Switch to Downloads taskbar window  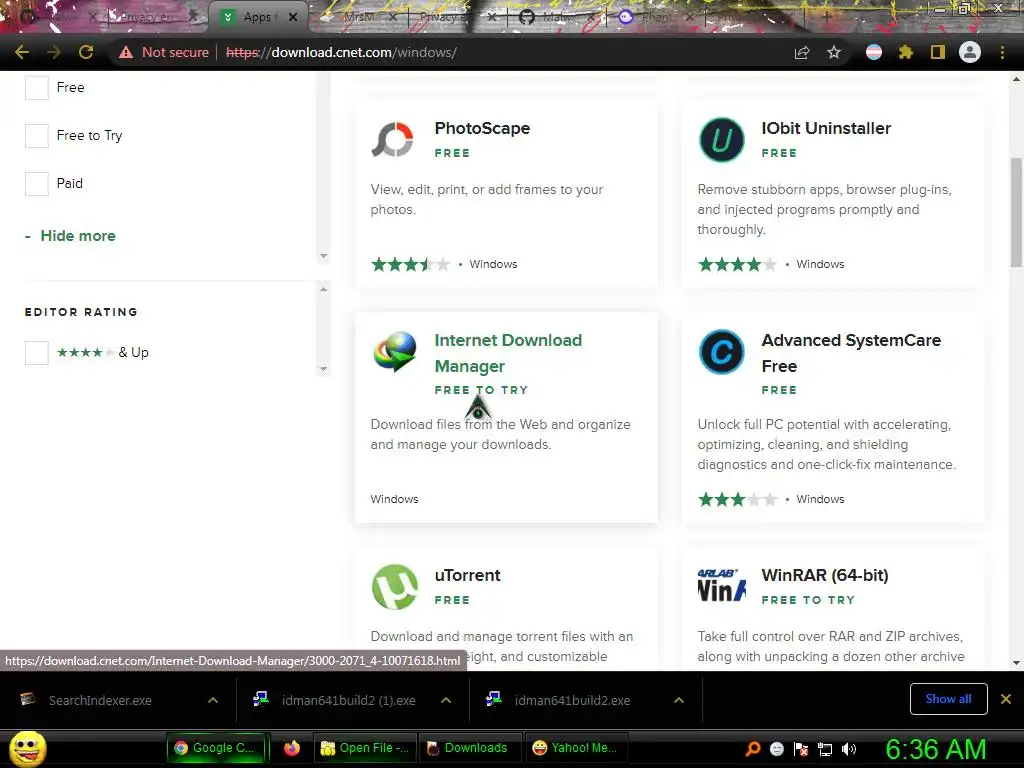click(468, 748)
